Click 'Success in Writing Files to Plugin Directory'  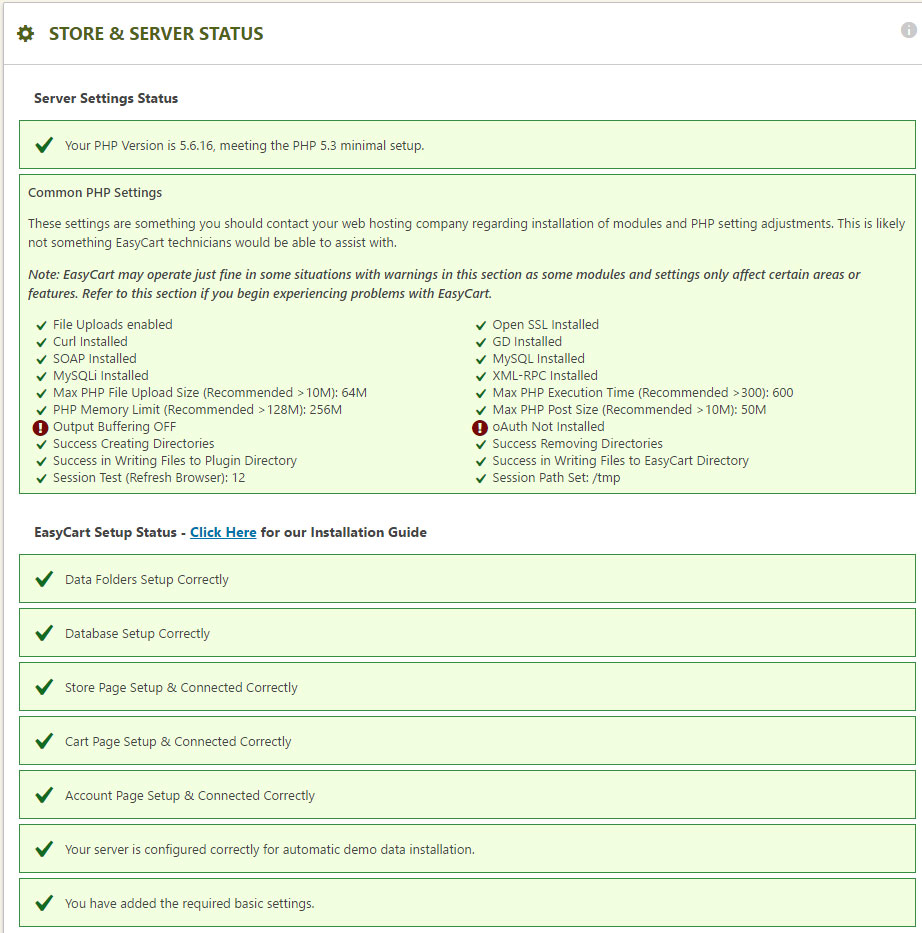click(x=175, y=461)
